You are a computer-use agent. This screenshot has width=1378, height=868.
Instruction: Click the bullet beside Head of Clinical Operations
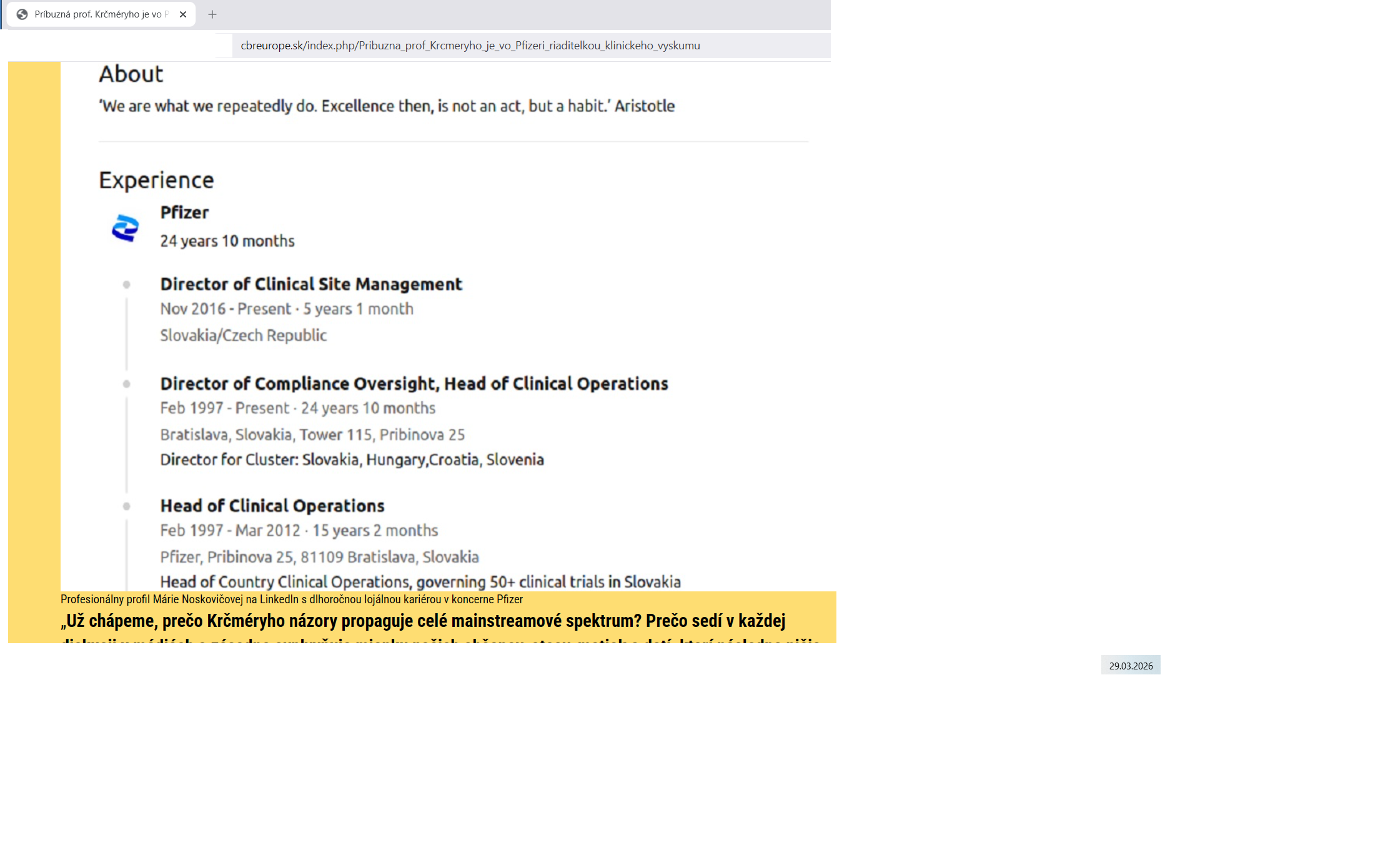[x=127, y=506]
